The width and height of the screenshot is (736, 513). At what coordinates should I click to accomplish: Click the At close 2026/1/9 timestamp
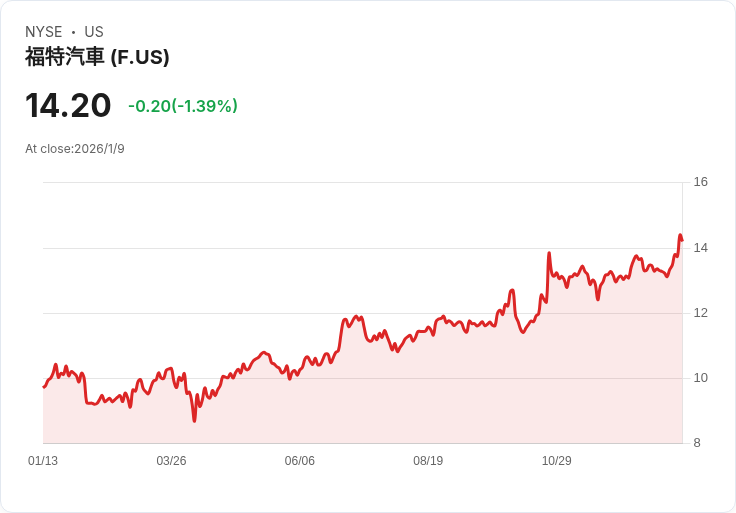coord(75,149)
